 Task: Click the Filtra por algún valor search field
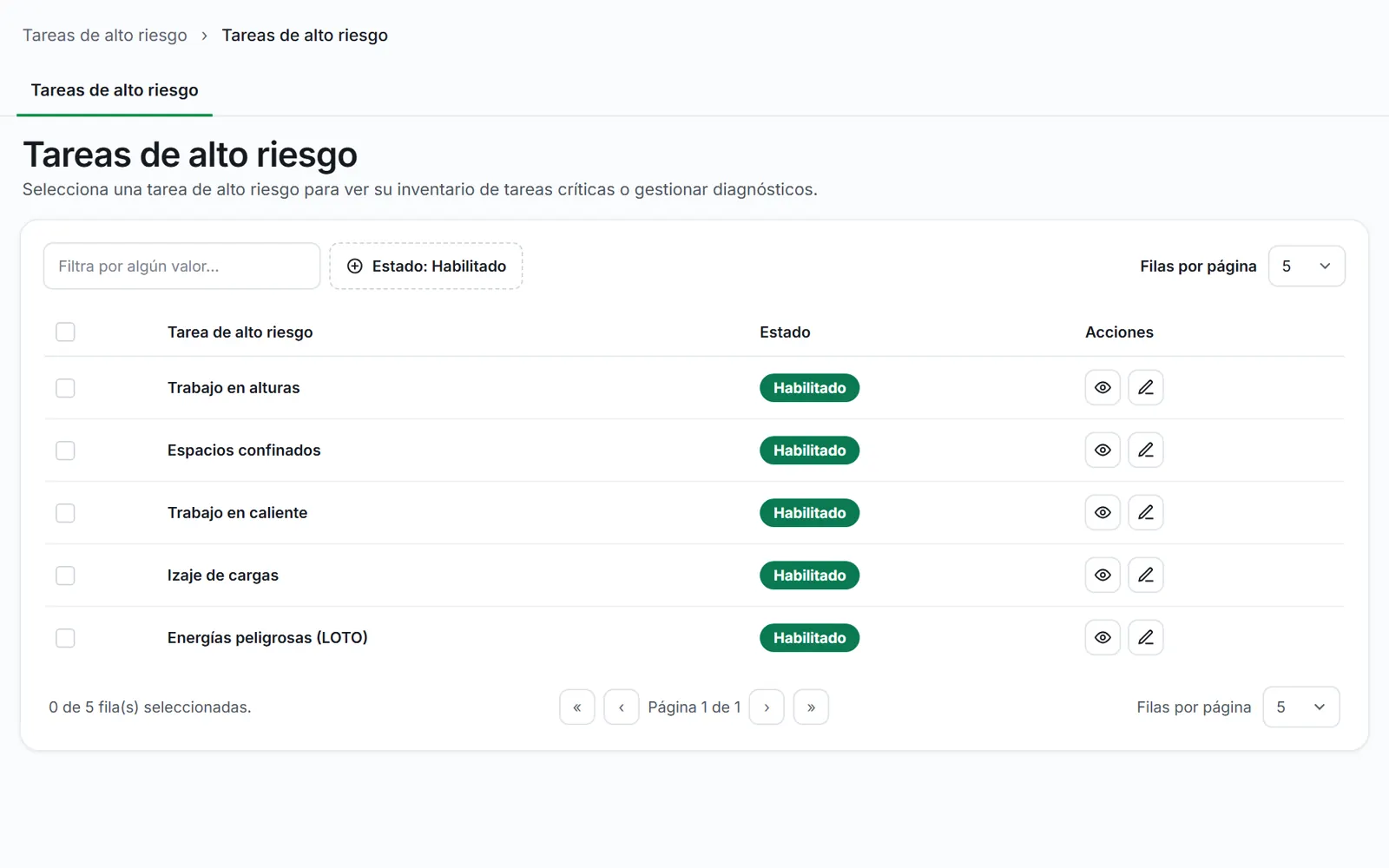click(x=182, y=266)
